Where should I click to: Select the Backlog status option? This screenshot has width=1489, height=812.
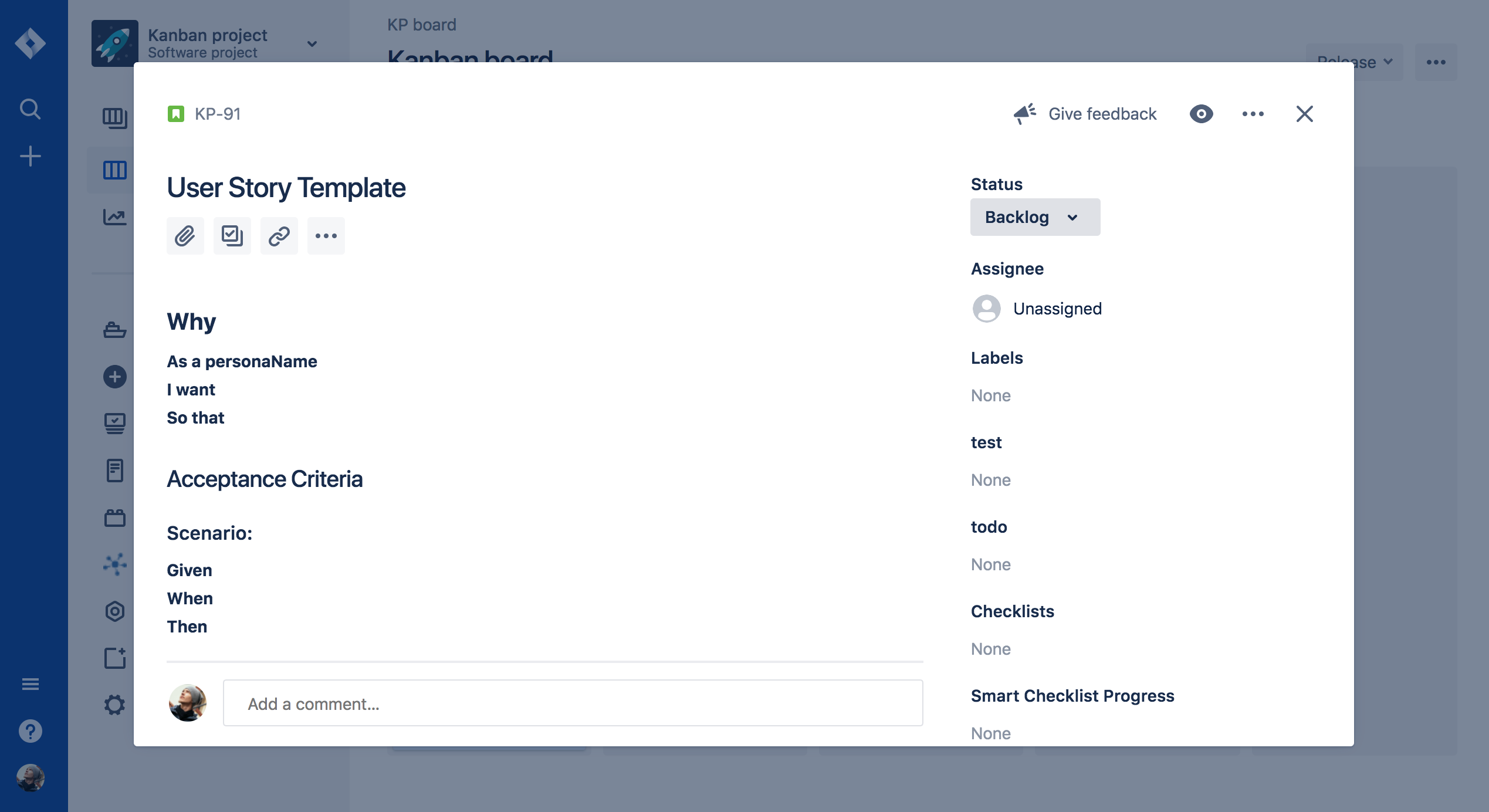coord(1035,217)
